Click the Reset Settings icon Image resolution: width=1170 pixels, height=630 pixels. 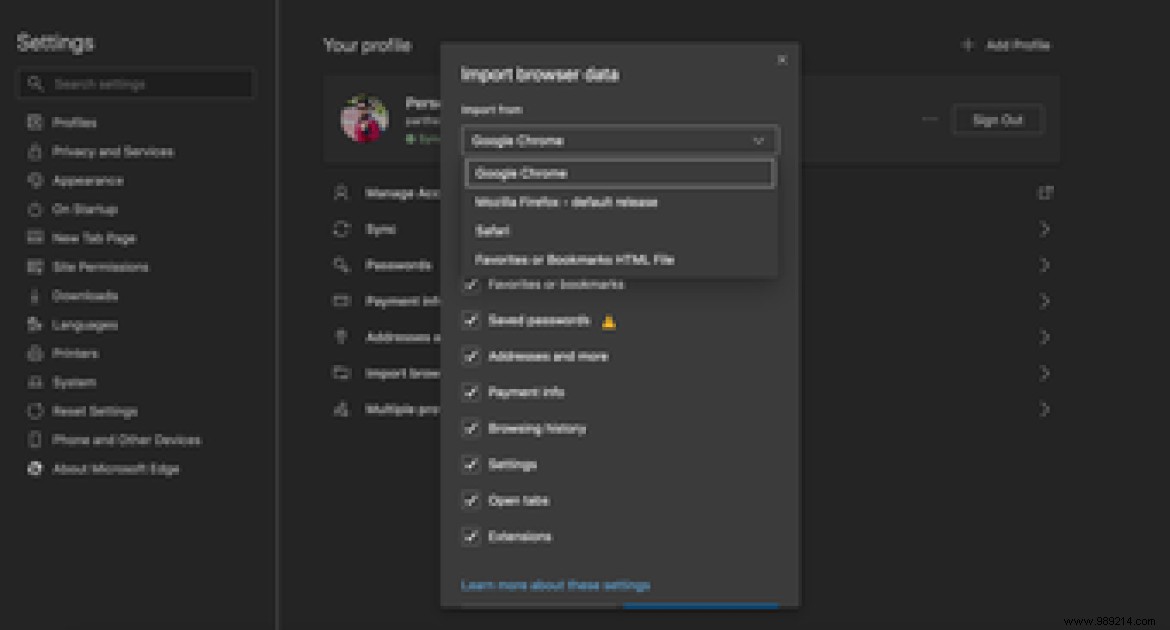(34, 411)
